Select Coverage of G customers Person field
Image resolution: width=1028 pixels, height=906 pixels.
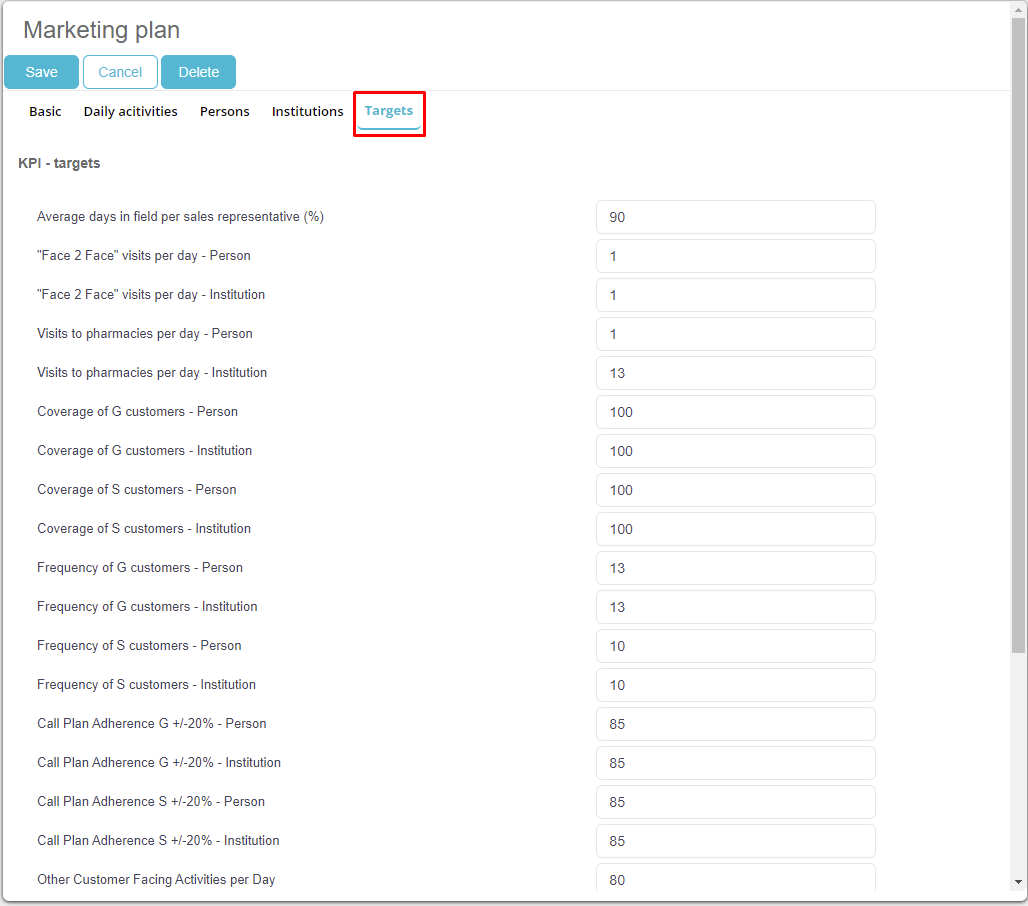coord(735,412)
